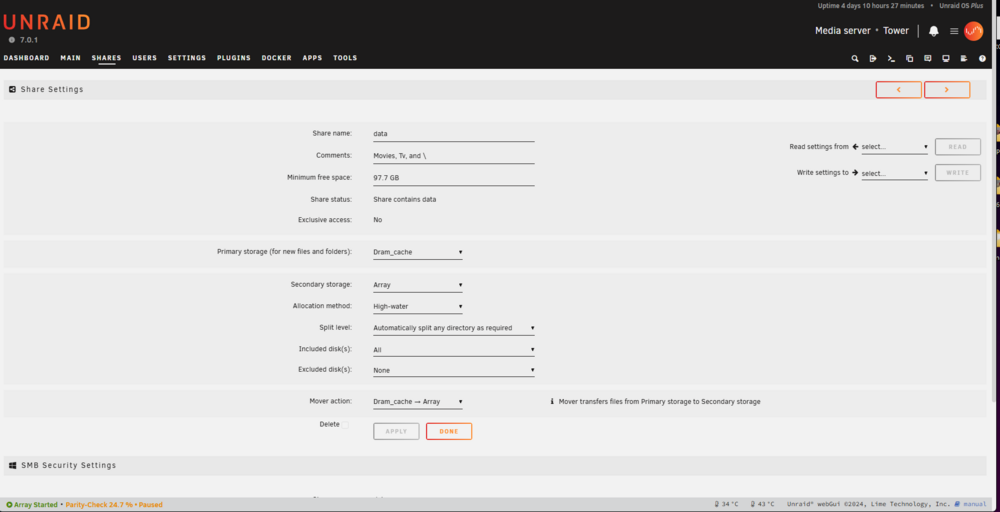Click the Done button
Screen dimensions: 1000x512
point(449,432)
